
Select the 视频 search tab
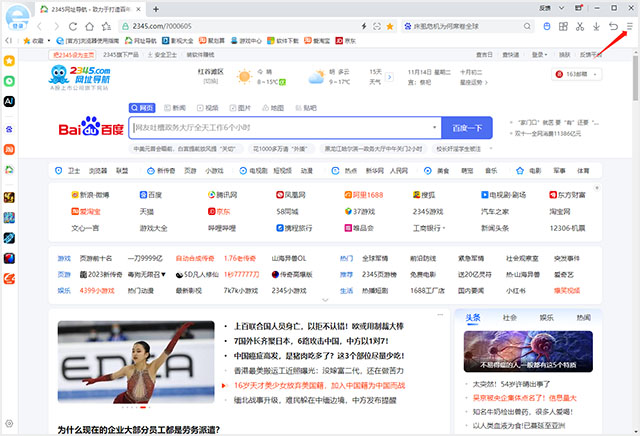pos(208,108)
